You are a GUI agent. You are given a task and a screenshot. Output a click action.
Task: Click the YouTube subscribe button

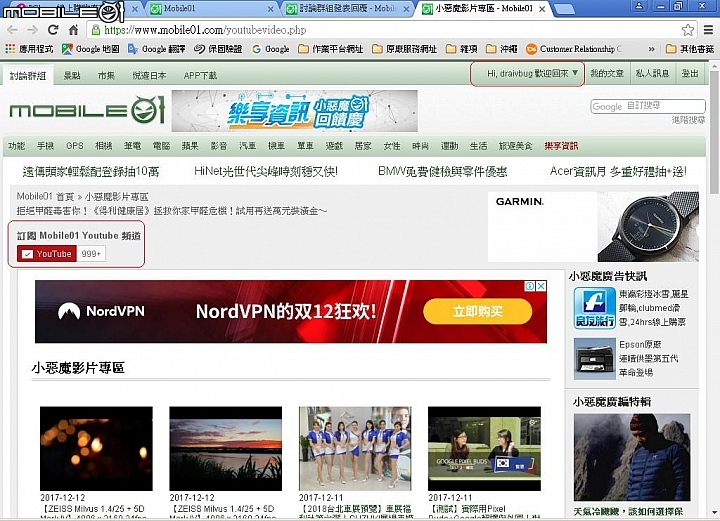(x=47, y=254)
